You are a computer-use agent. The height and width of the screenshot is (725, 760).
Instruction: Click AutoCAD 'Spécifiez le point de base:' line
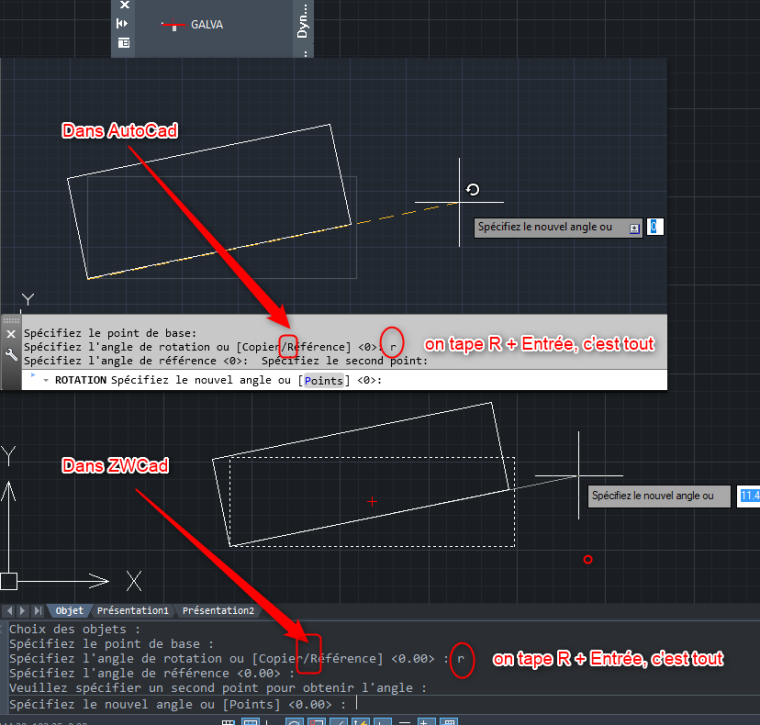click(110, 333)
